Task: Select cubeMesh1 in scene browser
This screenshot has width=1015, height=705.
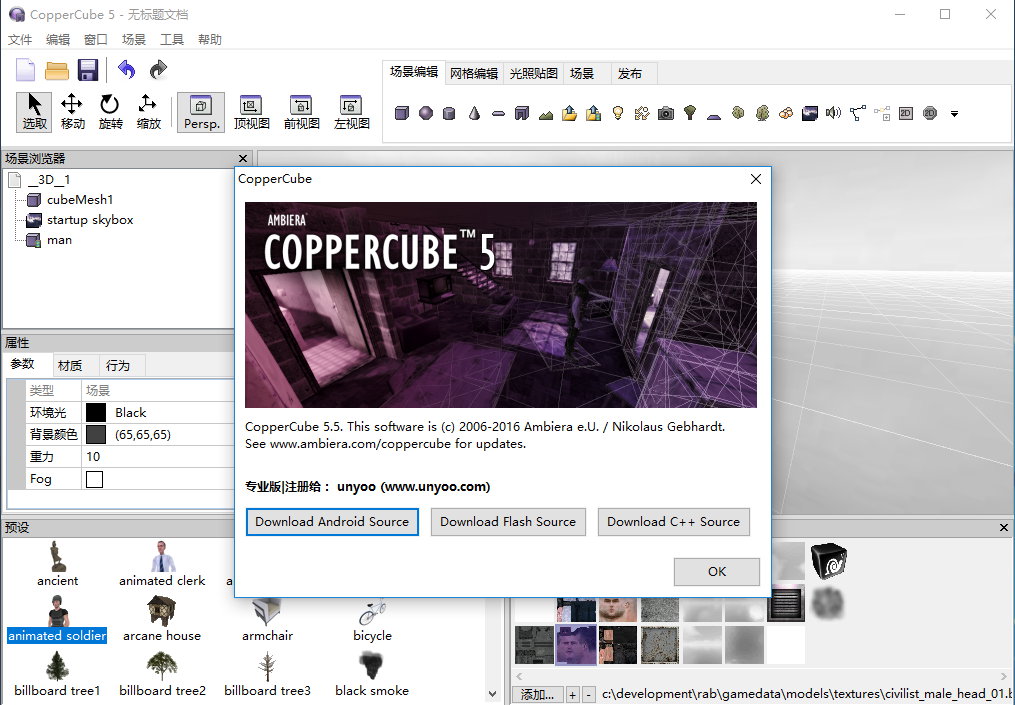Action: pos(80,200)
